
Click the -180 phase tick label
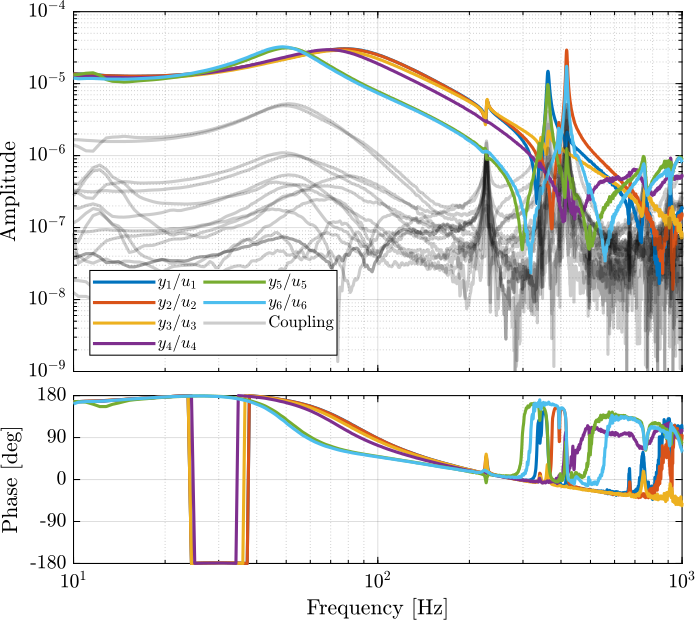click(x=48, y=563)
